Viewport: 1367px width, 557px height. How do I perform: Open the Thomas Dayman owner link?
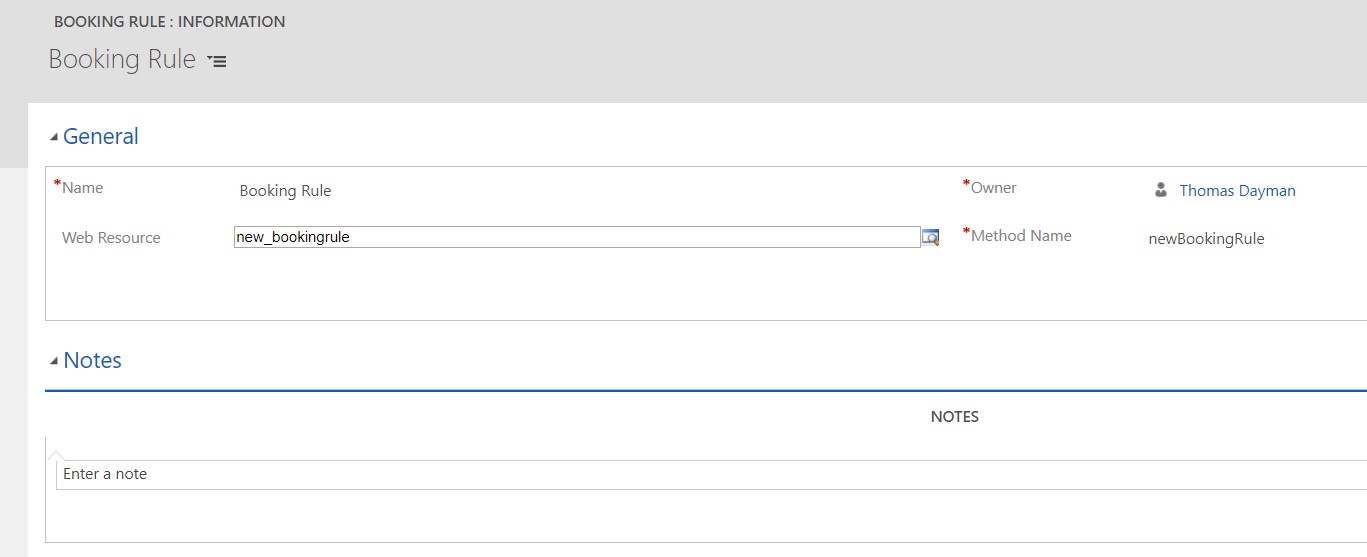point(1237,191)
